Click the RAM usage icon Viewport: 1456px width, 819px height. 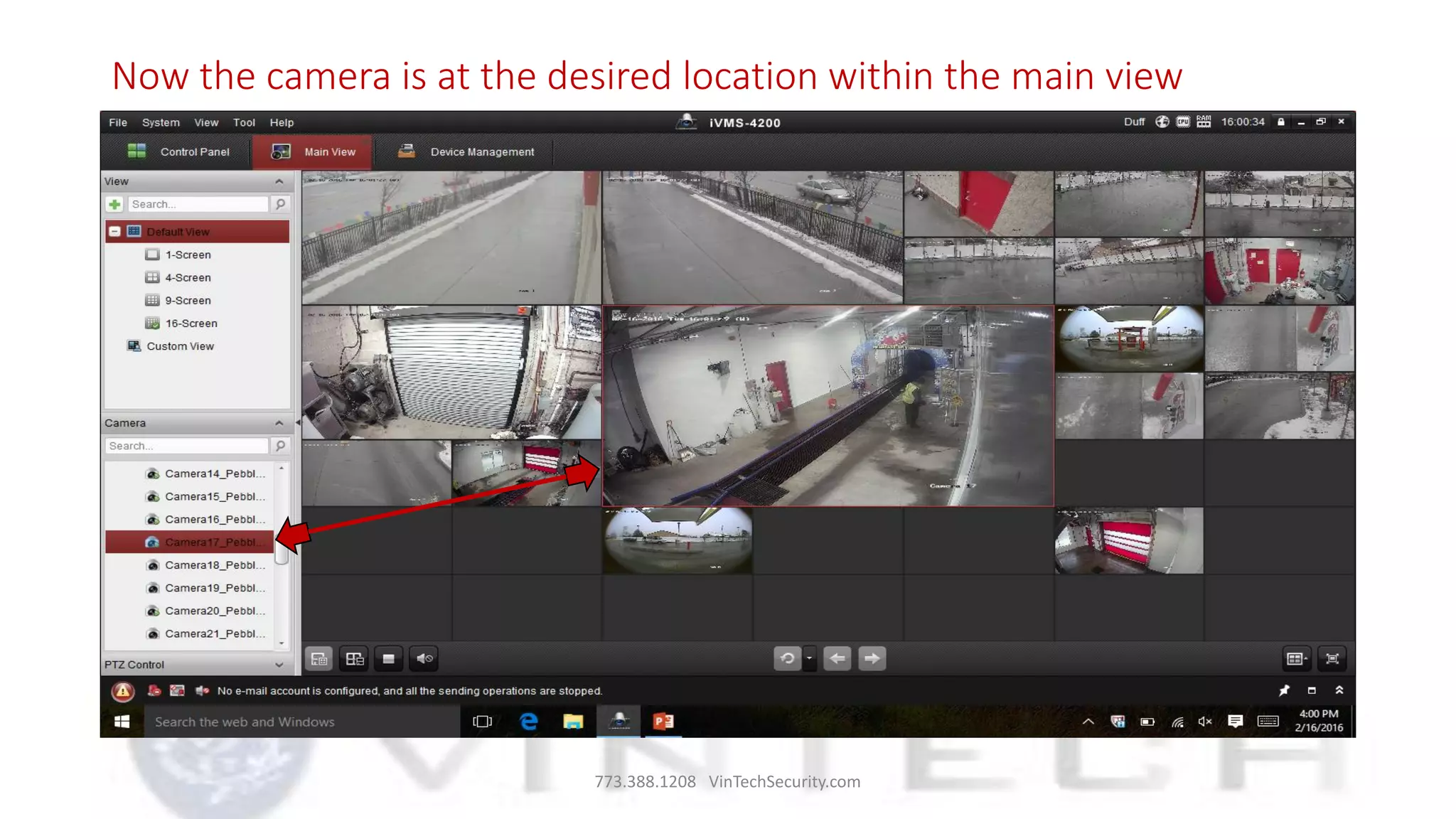pos(1204,122)
